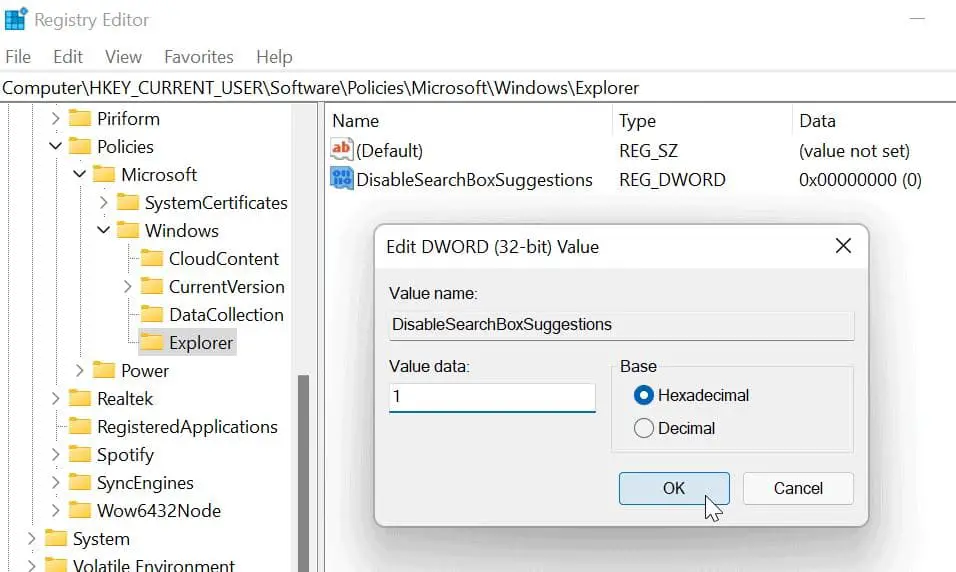
Task: Click the REG_SZ type cell
Action: [649, 151]
